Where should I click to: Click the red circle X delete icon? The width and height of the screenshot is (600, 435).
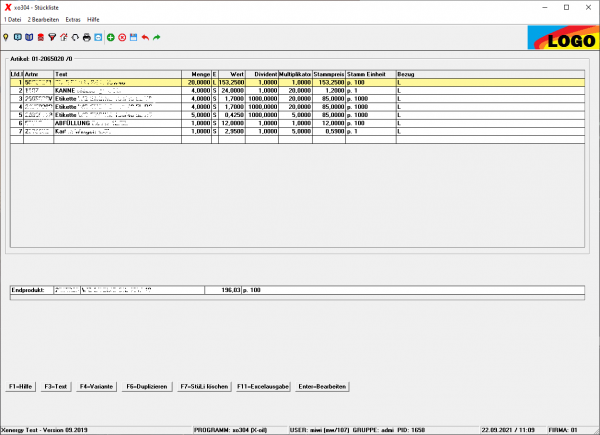[122, 37]
